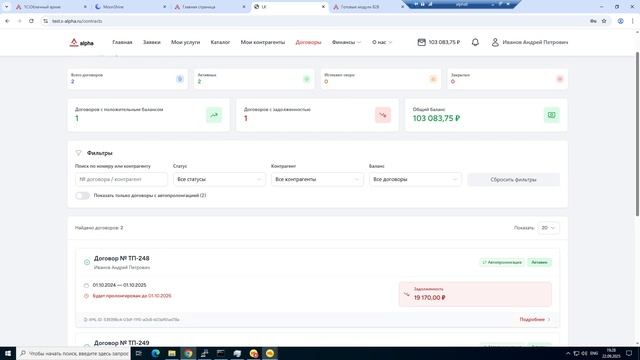Click the red downward trend icon in debt card

point(383,115)
